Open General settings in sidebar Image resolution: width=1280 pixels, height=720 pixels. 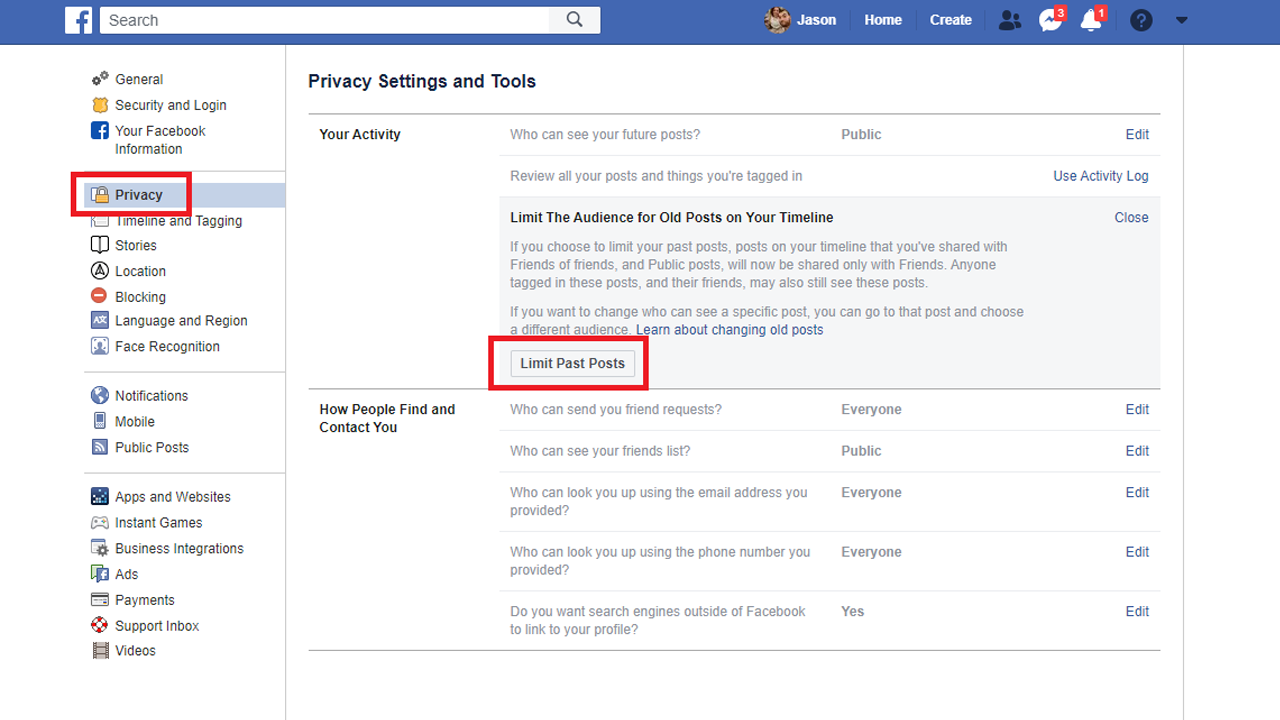tap(139, 79)
